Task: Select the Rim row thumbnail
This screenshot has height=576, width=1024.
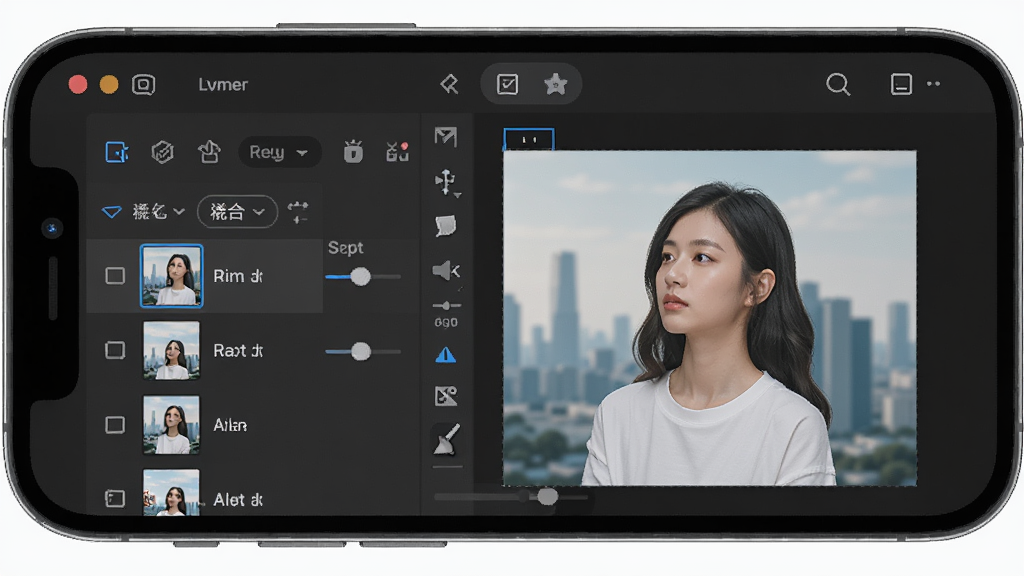Action: 172,276
